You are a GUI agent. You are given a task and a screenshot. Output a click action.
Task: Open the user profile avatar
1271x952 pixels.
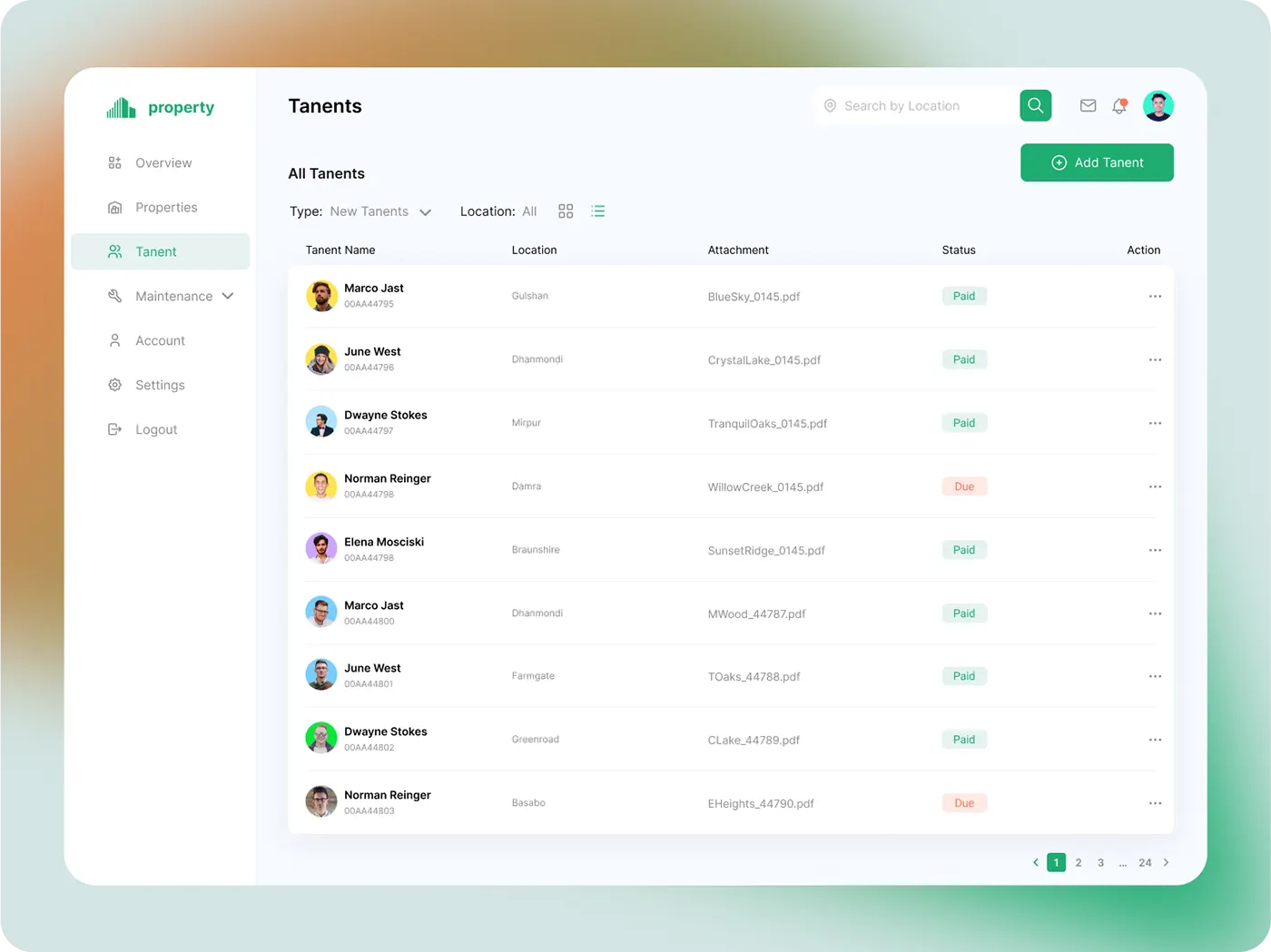(1158, 105)
